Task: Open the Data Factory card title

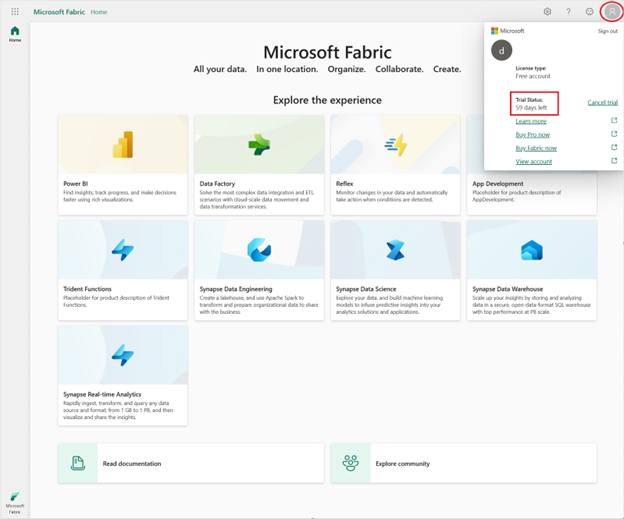Action: click(217, 183)
